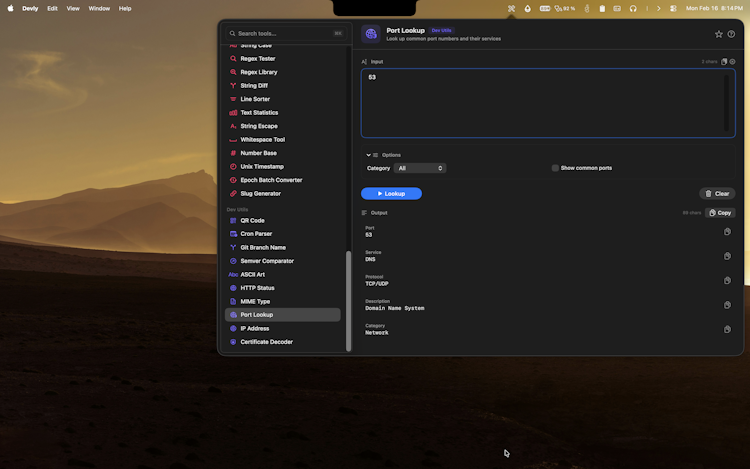The image size is (750, 469).
Task: Open the Window menu
Action: pyautogui.click(x=99, y=8)
